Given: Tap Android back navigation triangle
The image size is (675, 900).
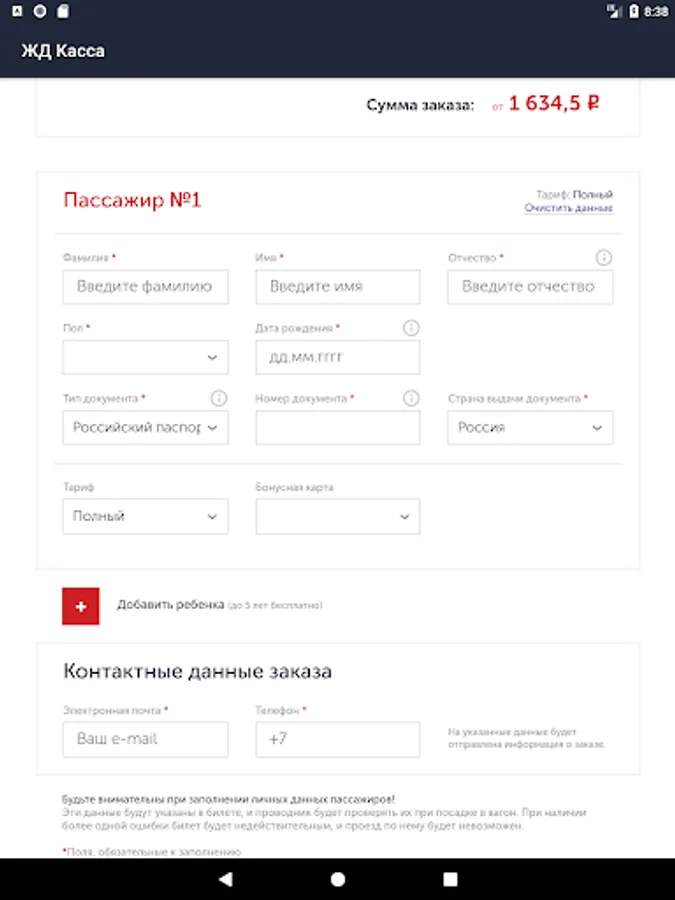Looking at the screenshot, I should 226,879.
